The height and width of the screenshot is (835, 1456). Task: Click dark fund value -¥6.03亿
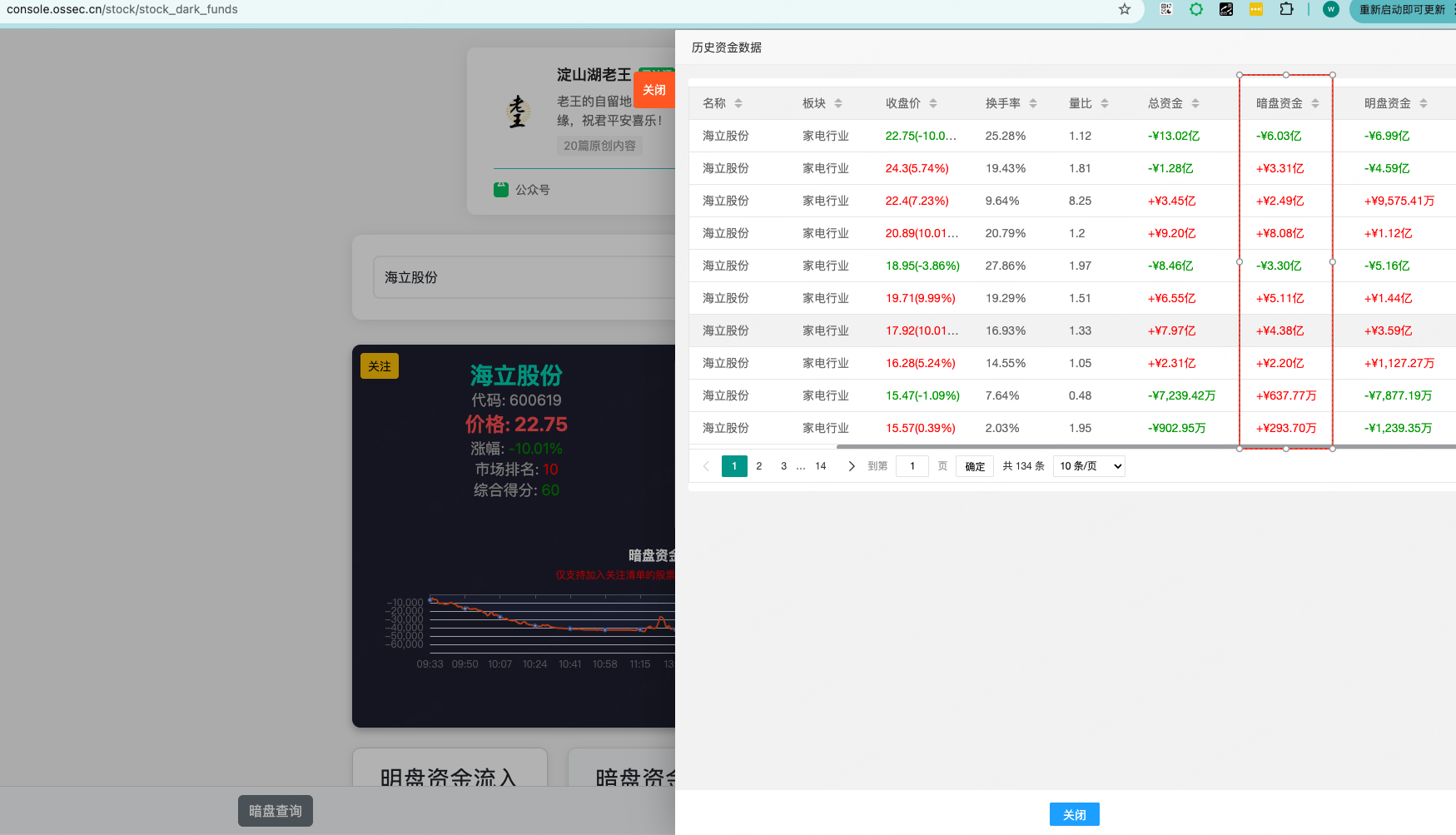coord(1279,136)
